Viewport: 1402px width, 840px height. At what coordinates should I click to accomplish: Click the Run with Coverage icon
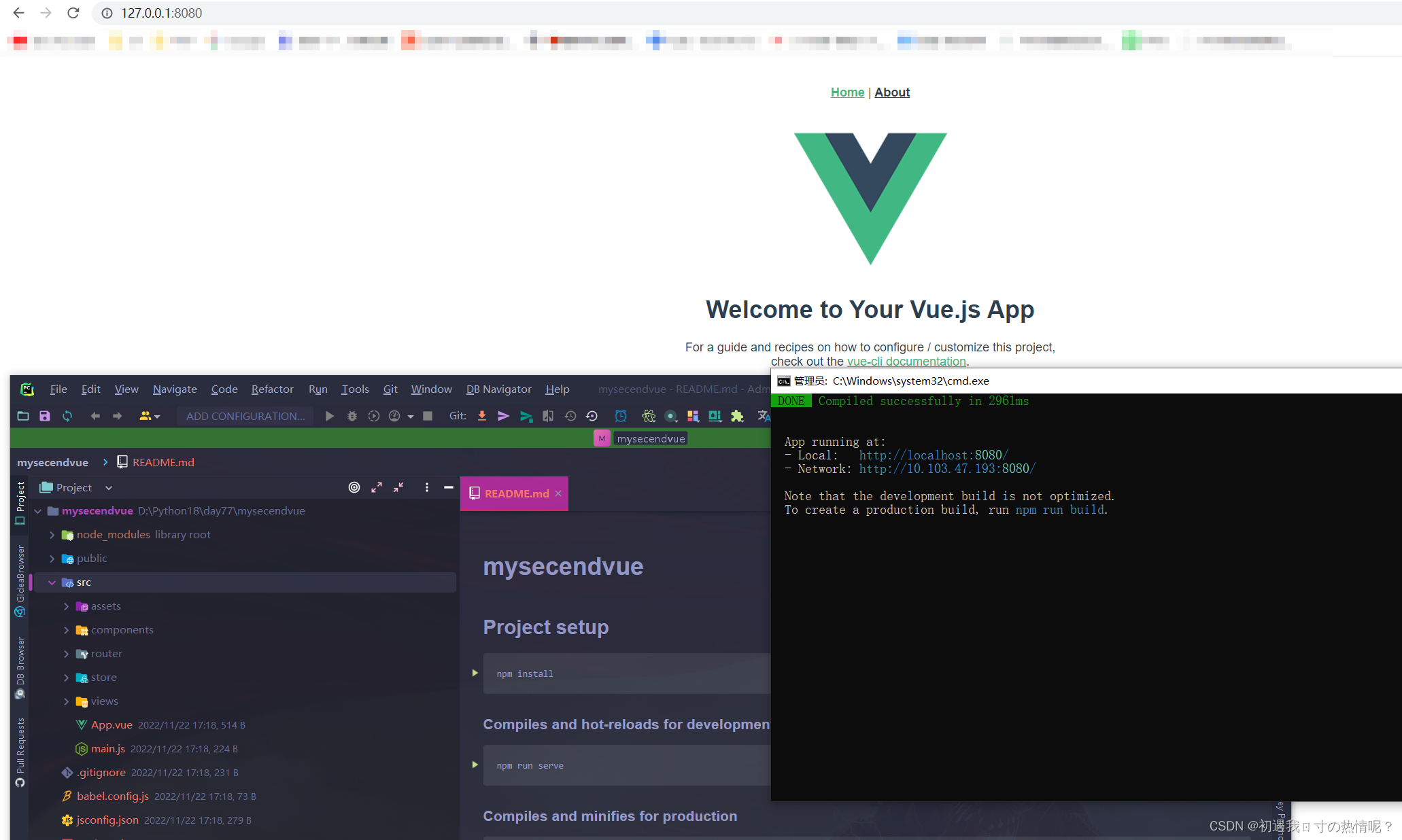pos(374,416)
